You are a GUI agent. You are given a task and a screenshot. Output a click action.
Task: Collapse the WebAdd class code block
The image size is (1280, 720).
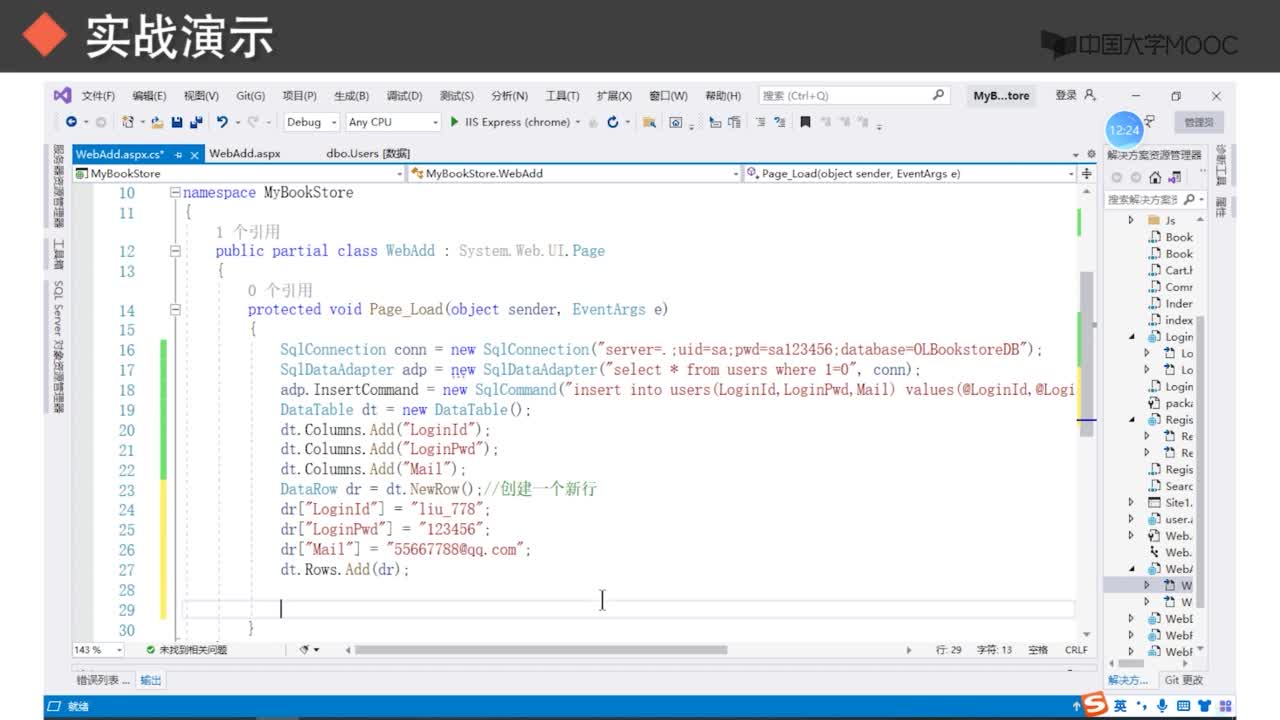tap(175, 251)
